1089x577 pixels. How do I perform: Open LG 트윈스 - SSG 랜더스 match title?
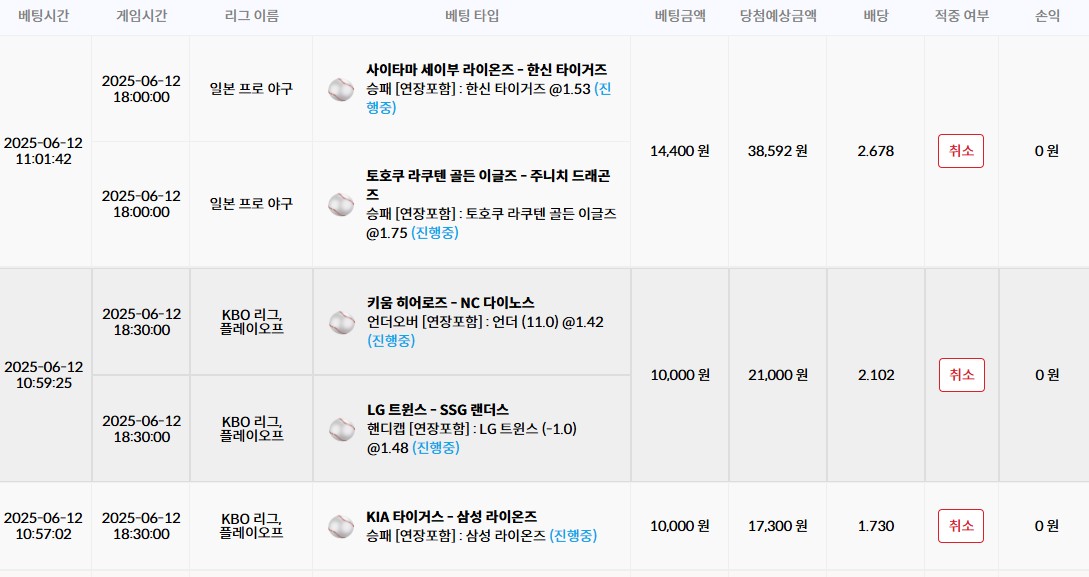[438, 410]
